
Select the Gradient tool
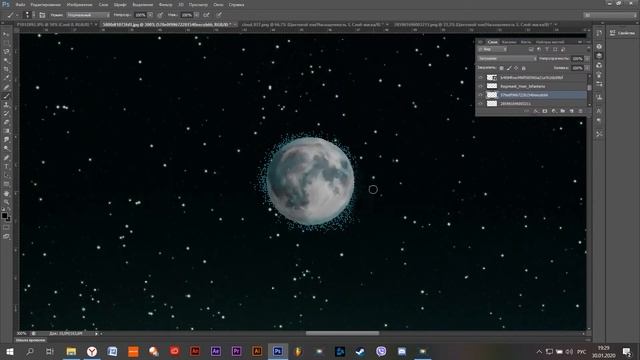6,131
